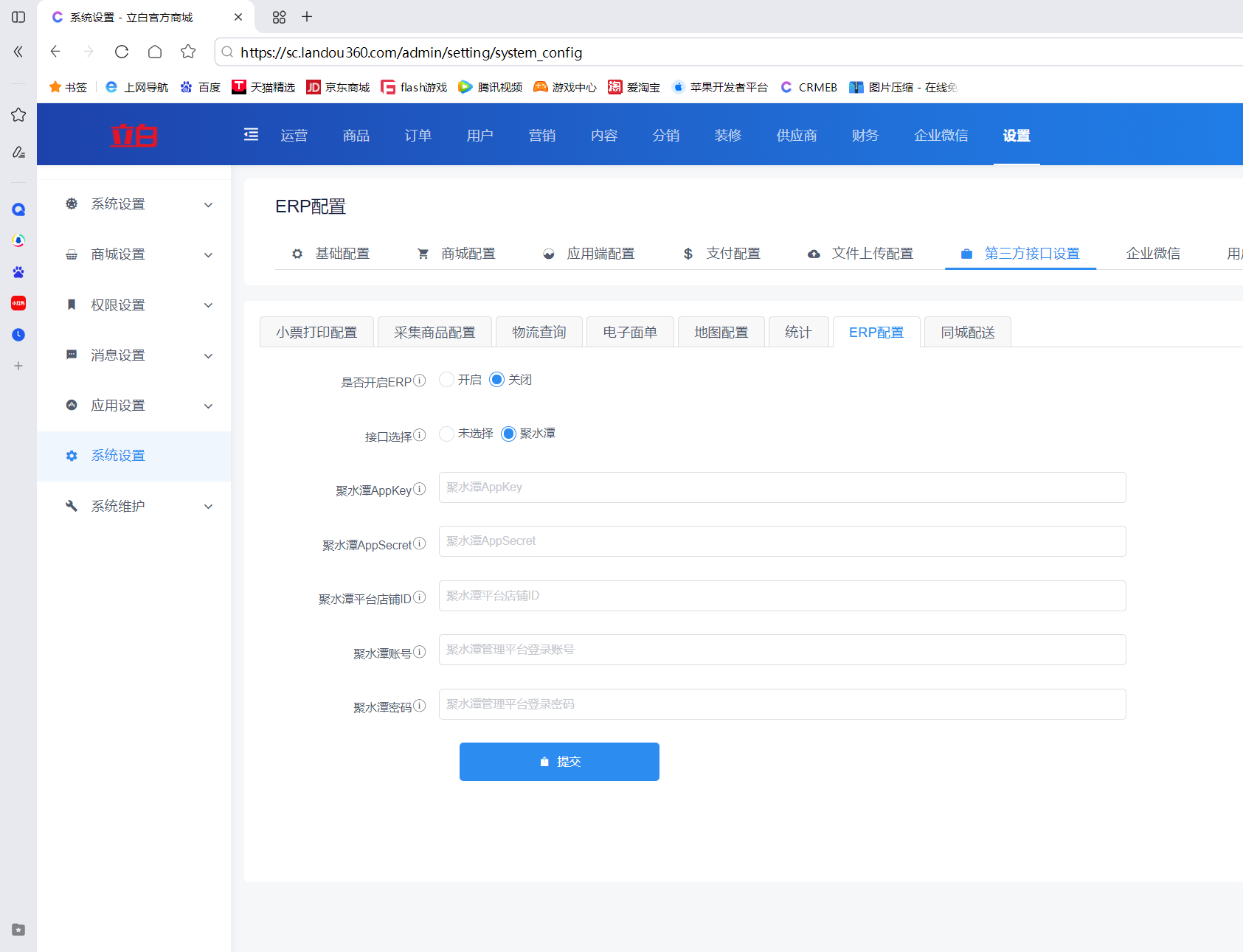Expand the top 系统设置 sidebar chevron

pos(209,205)
